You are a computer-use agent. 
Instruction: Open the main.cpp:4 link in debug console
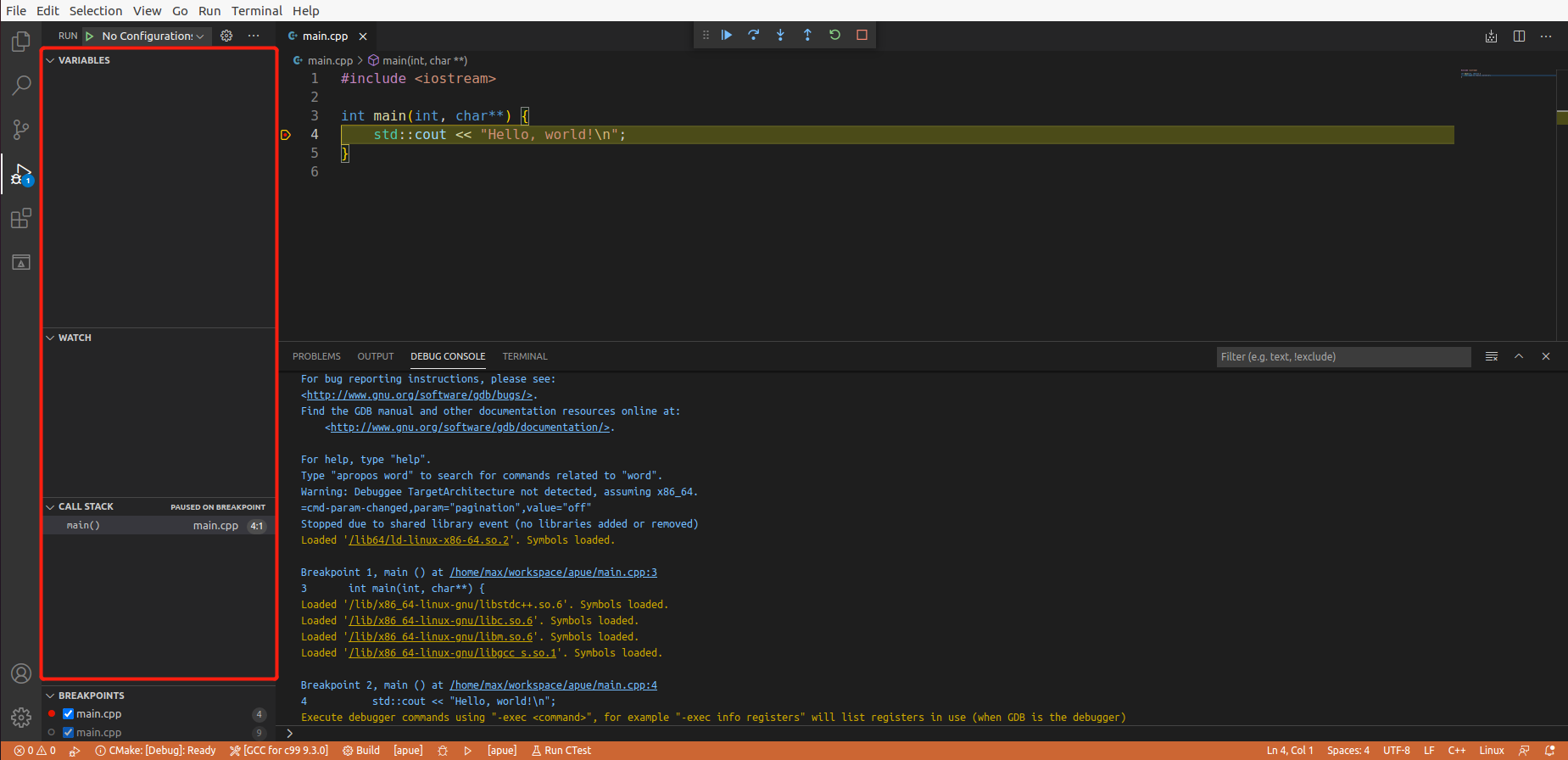tap(553, 685)
